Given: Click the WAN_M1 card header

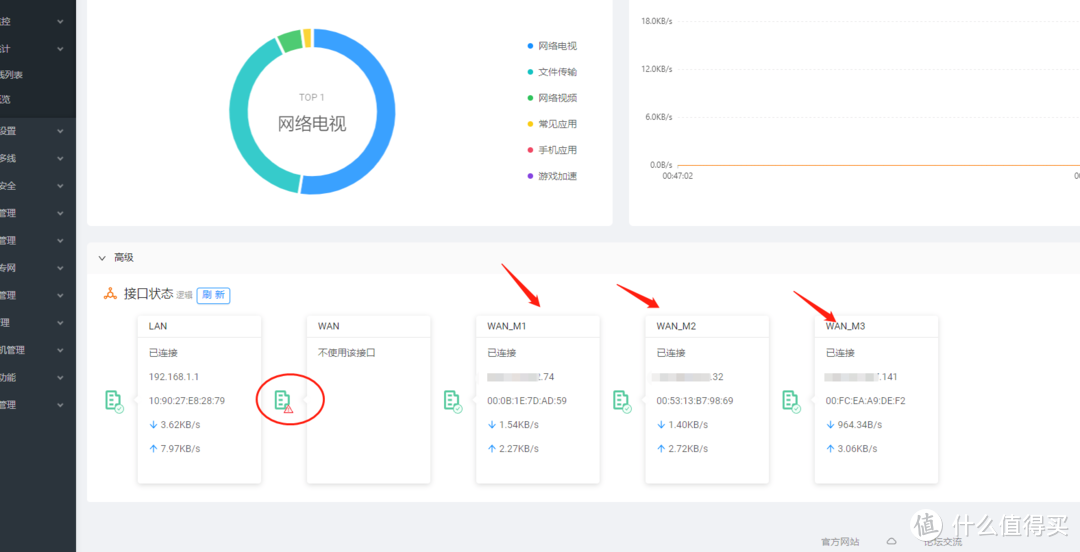Looking at the screenshot, I should point(538,327).
